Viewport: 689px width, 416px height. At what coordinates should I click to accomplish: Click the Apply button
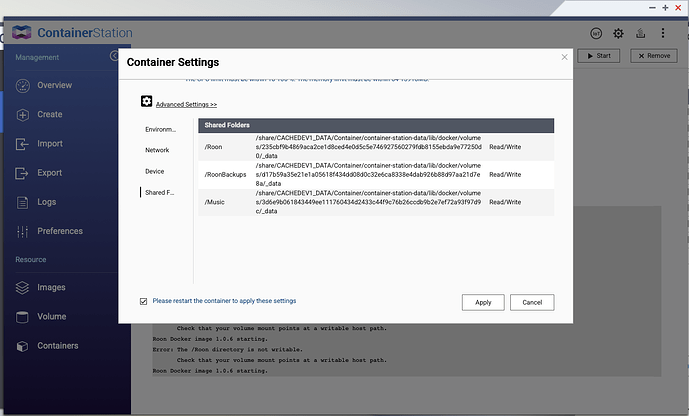pos(483,302)
